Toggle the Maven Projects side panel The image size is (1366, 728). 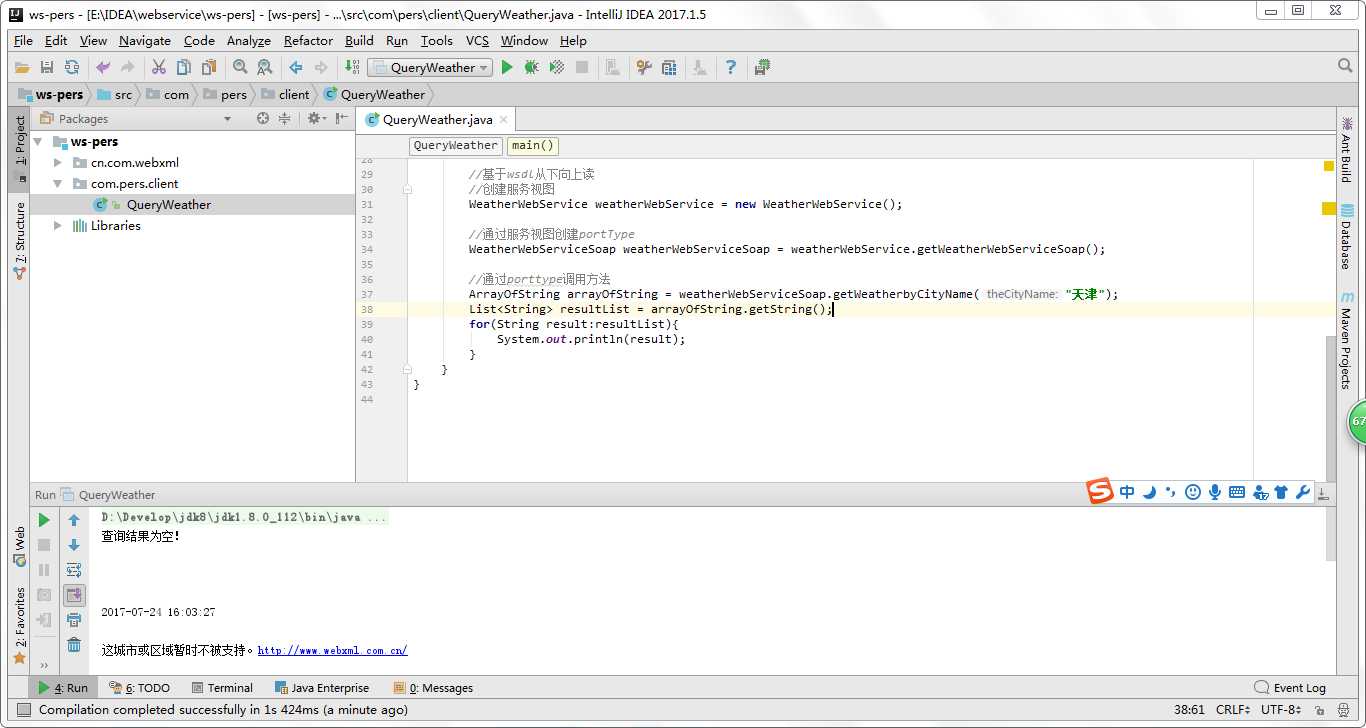point(1346,340)
